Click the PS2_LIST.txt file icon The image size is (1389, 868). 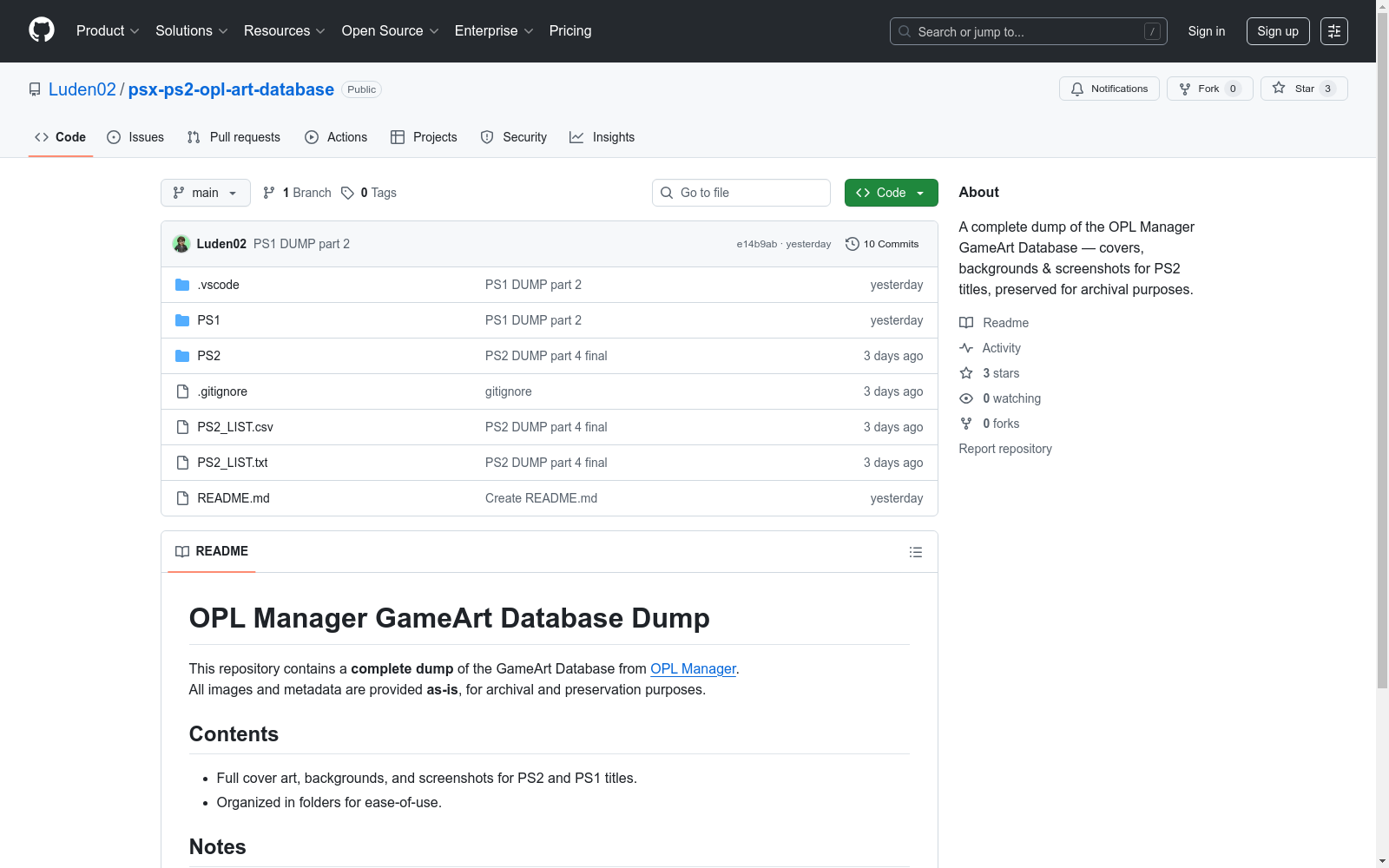(x=182, y=463)
